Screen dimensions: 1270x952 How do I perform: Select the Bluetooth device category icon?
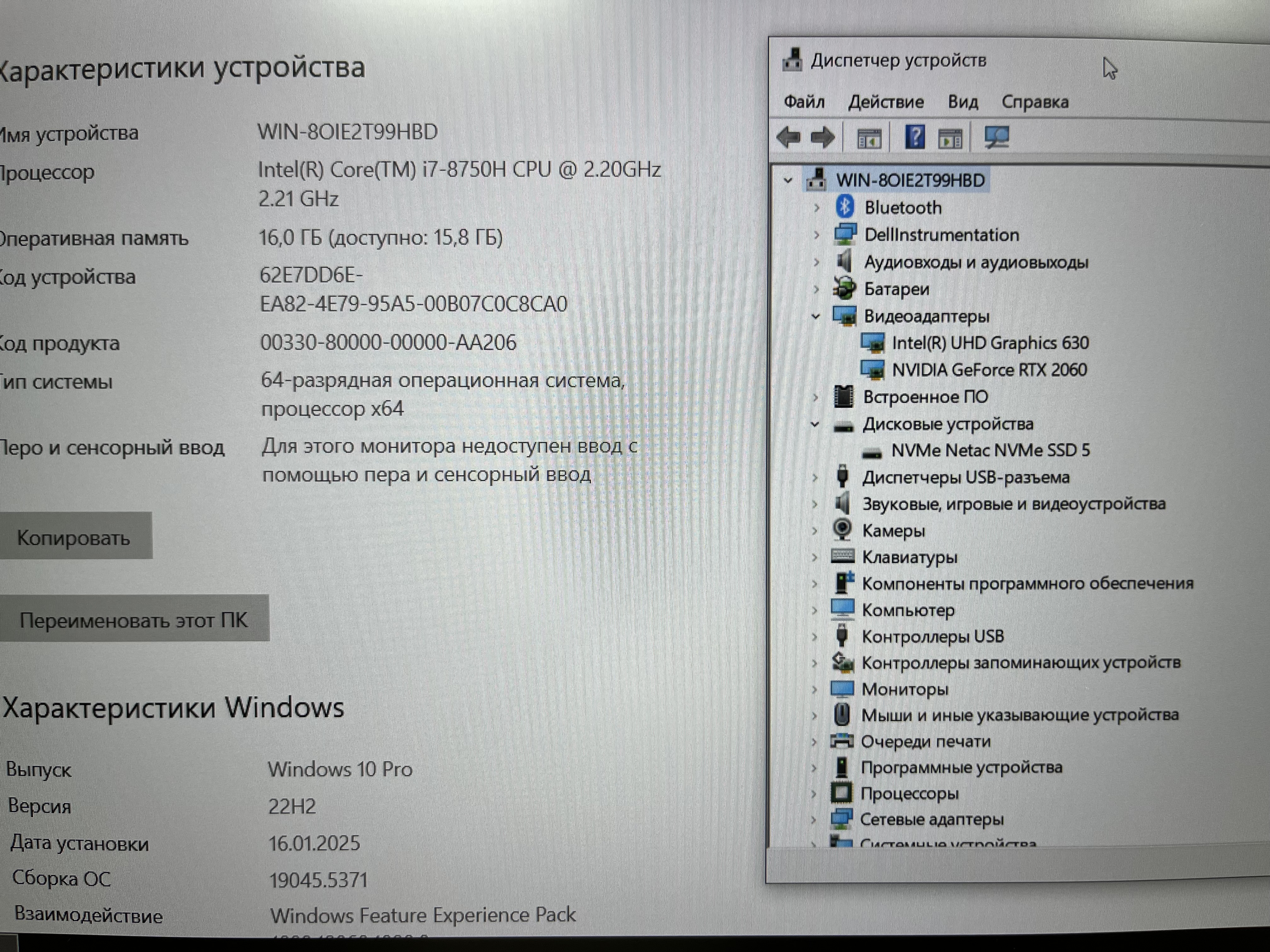click(x=844, y=207)
